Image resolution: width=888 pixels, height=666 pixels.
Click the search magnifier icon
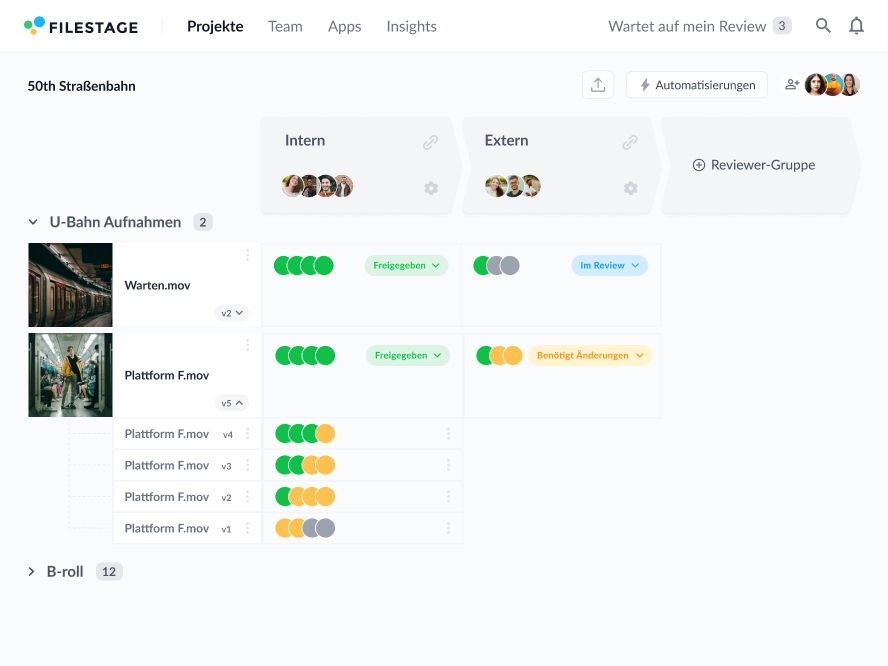click(823, 26)
